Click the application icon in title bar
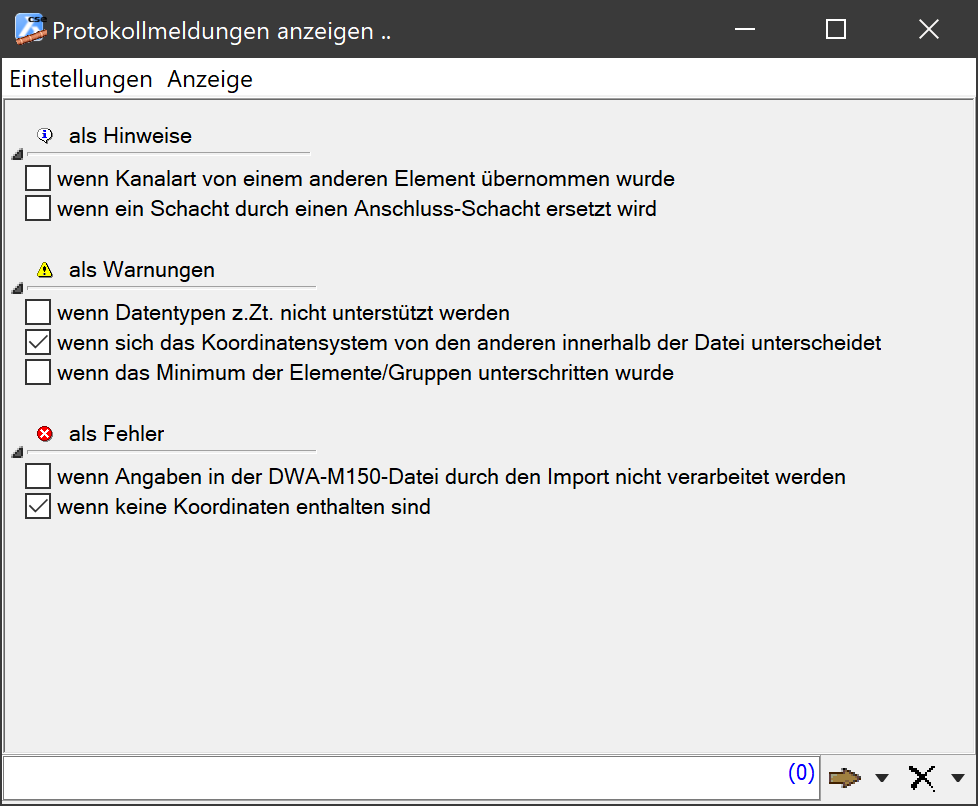The image size is (978, 806). 30,30
